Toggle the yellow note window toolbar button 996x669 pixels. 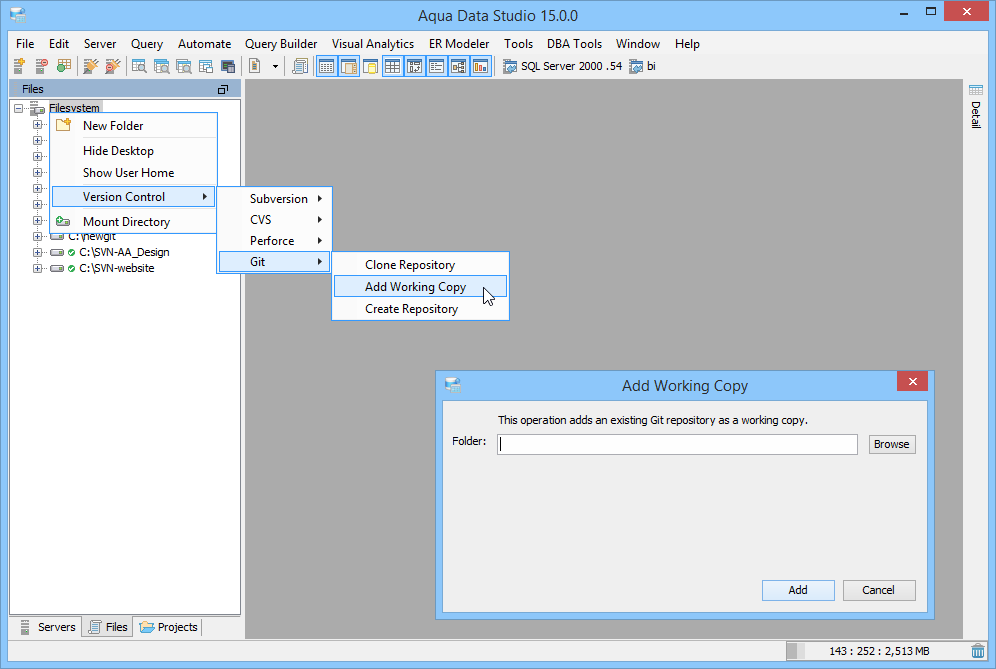370,65
